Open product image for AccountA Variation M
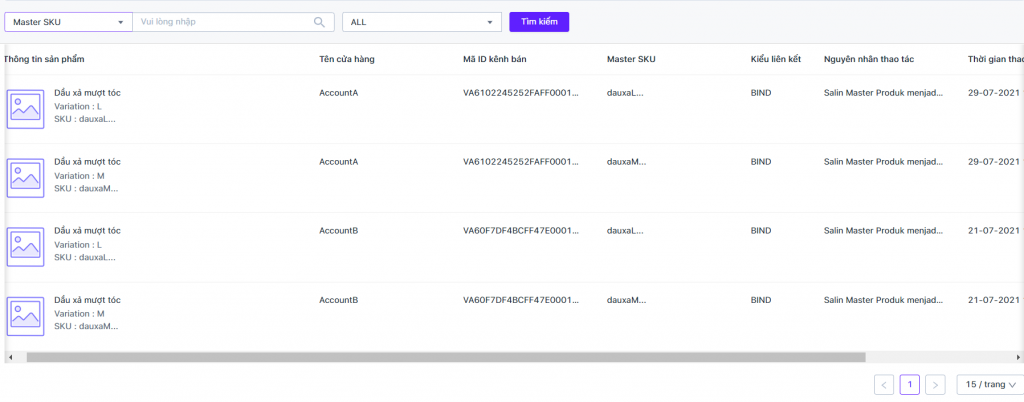 [x=25, y=178]
